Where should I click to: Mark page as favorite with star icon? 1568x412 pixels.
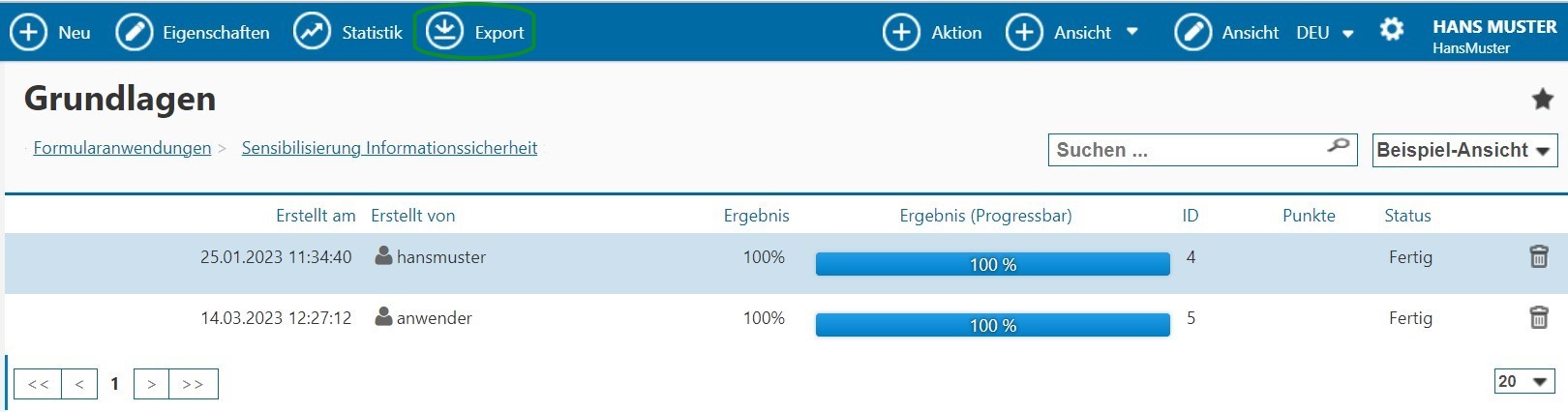pyautogui.click(x=1543, y=99)
